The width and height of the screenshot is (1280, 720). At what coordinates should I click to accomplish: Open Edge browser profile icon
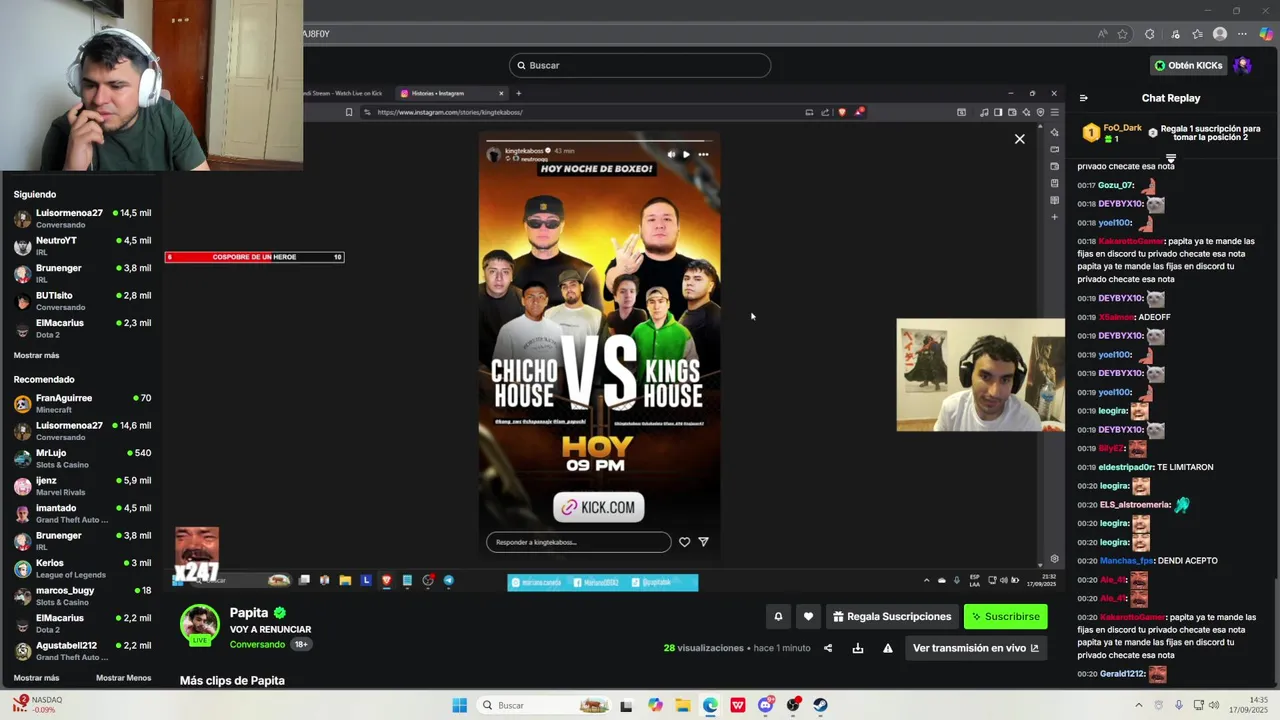point(1220,34)
